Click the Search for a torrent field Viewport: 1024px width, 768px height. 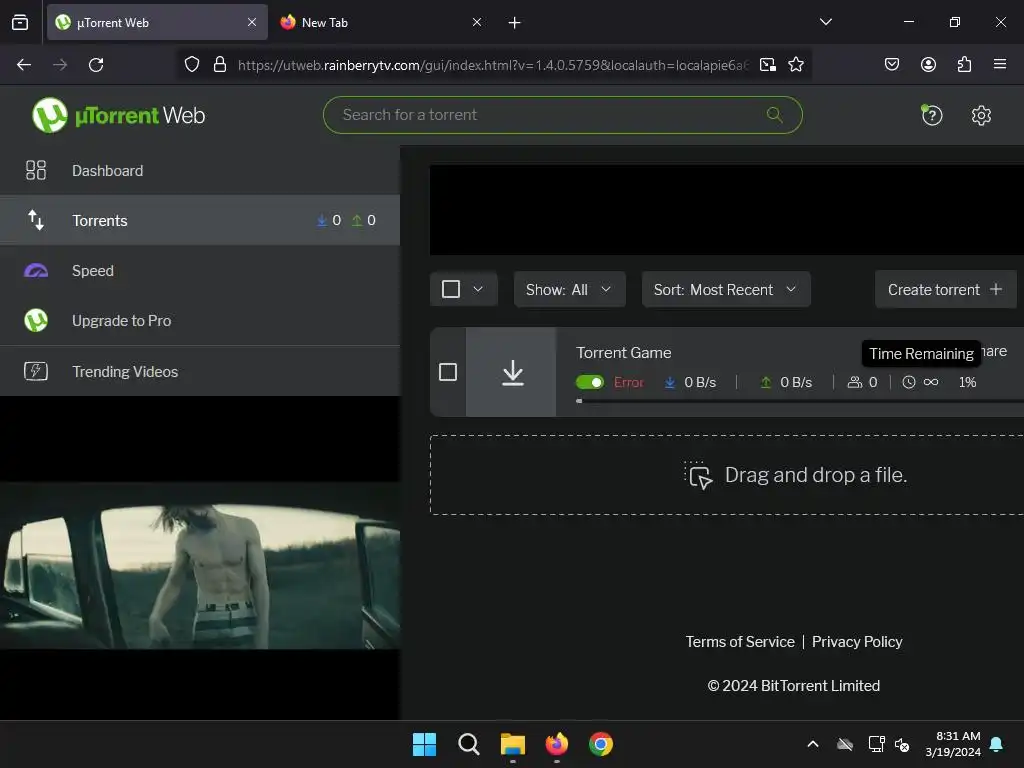point(562,115)
